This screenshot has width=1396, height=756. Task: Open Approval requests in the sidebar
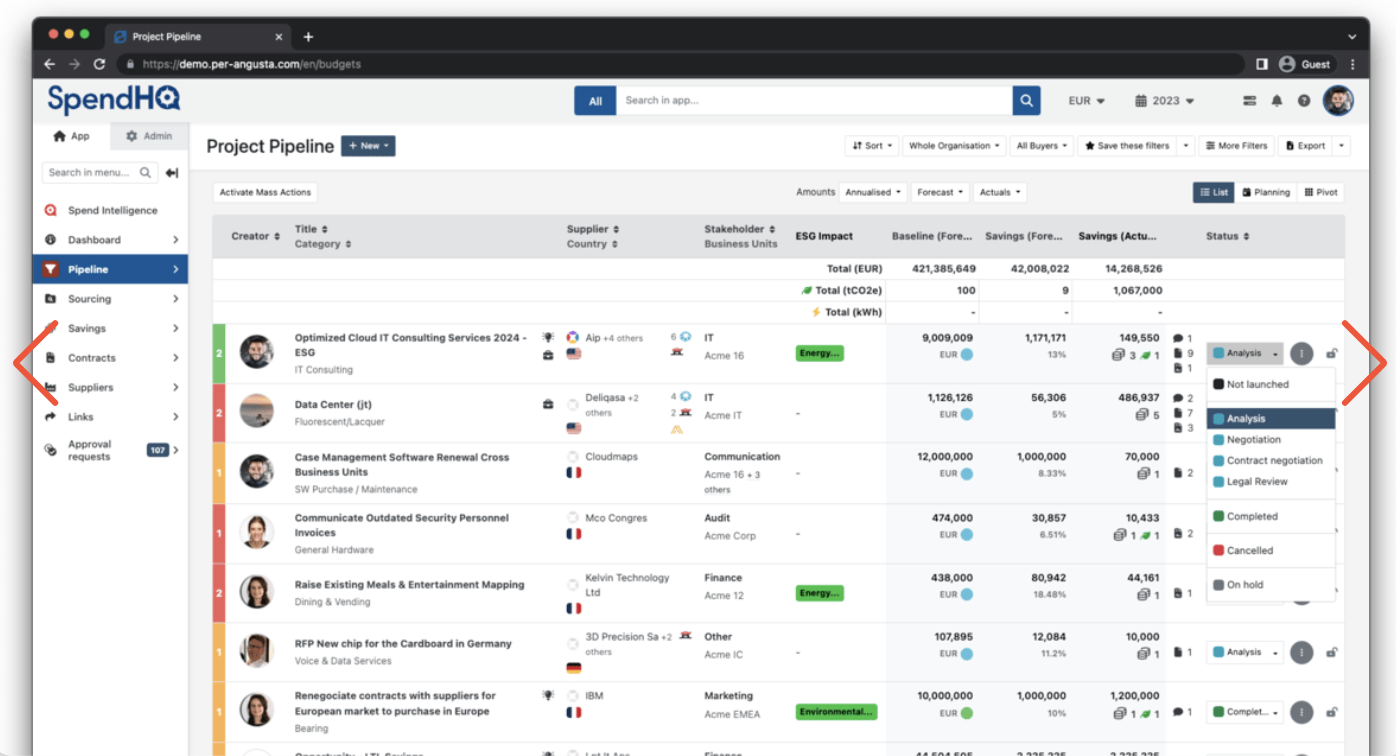(x=110, y=451)
